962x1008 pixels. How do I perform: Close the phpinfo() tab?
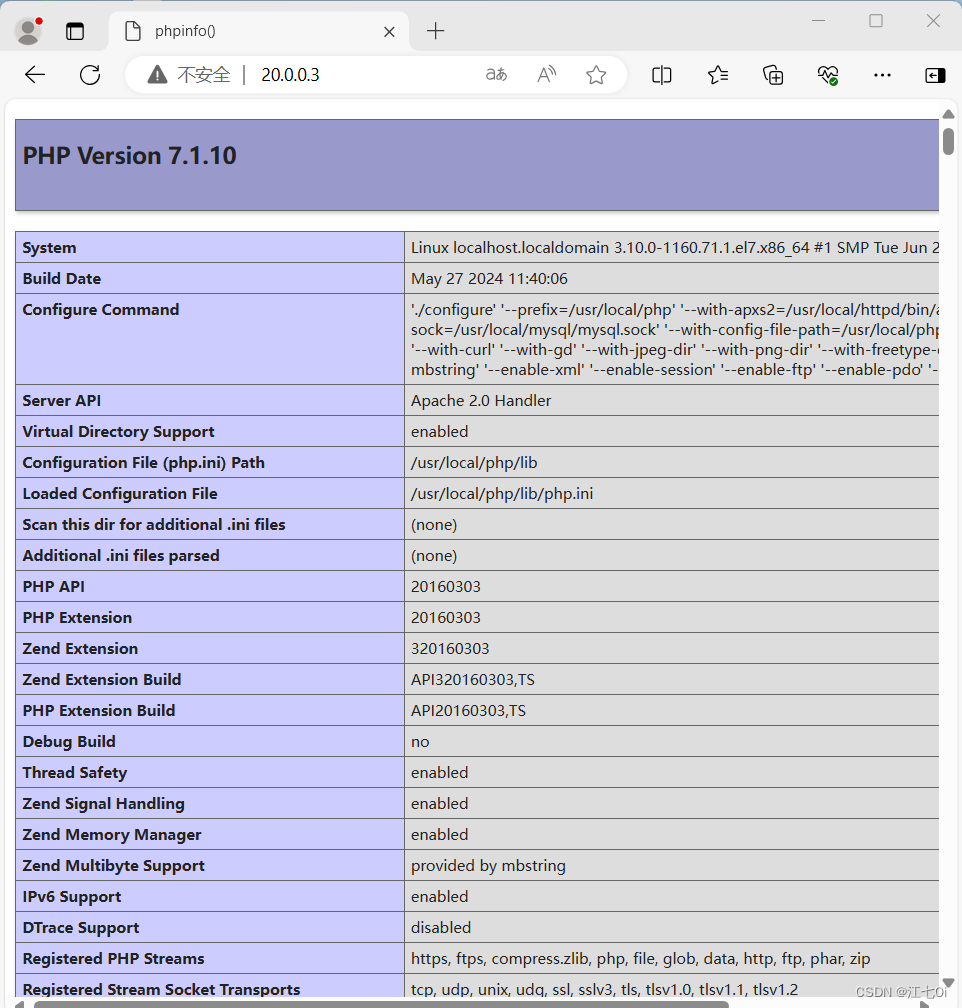pyautogui.click(x=389, y=31)
